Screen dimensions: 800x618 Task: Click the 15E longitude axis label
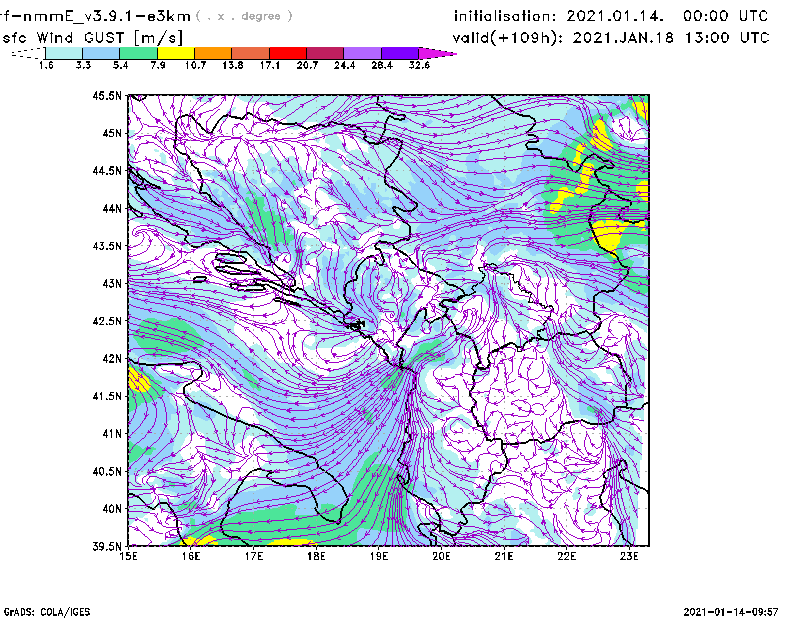(128, 556)
